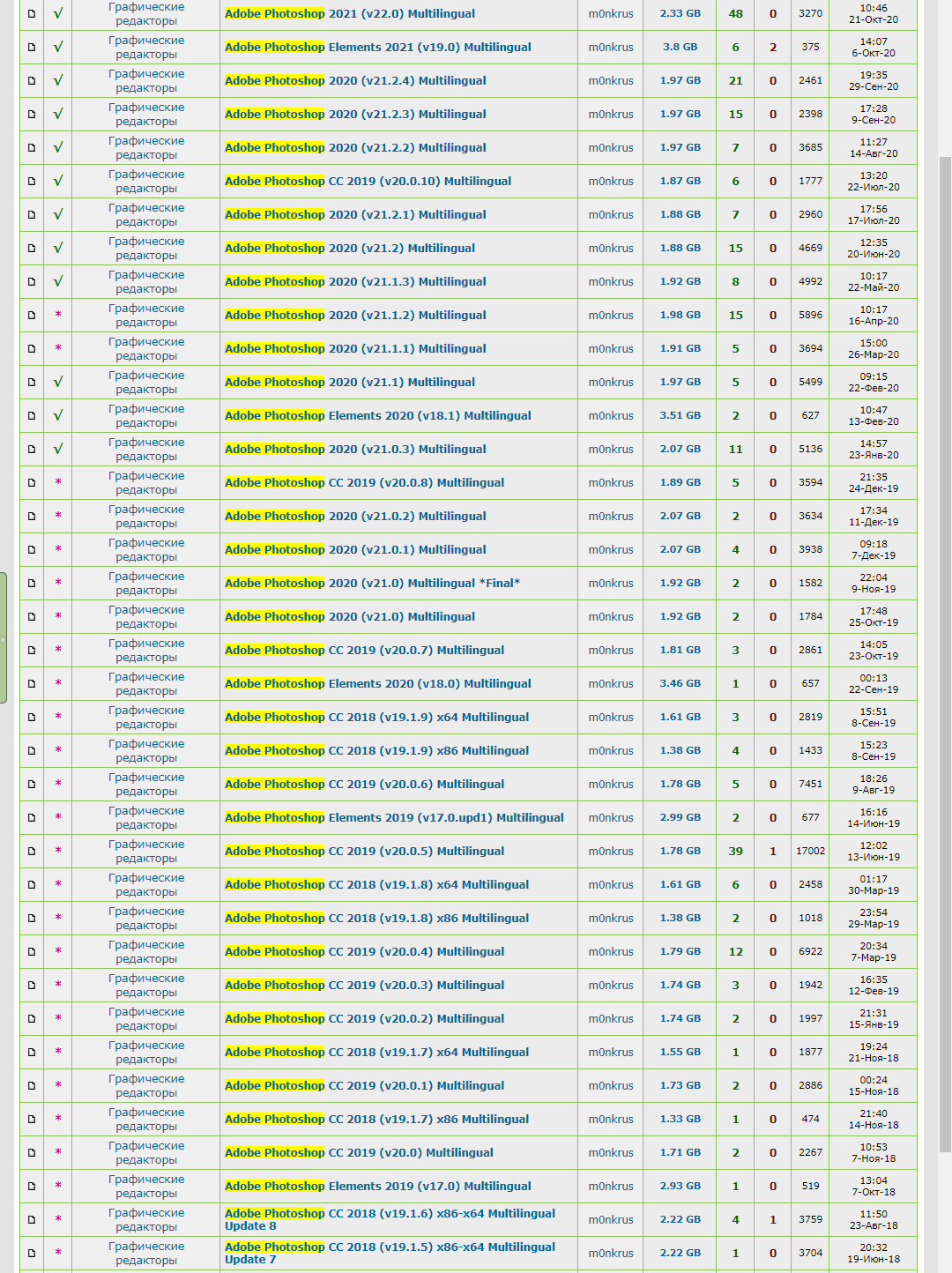This screenshot has width=952, height=1273.
Task: Open Photoshop CC 2019 (v20.0.6) Multilingual link
Action: [365, 785]
